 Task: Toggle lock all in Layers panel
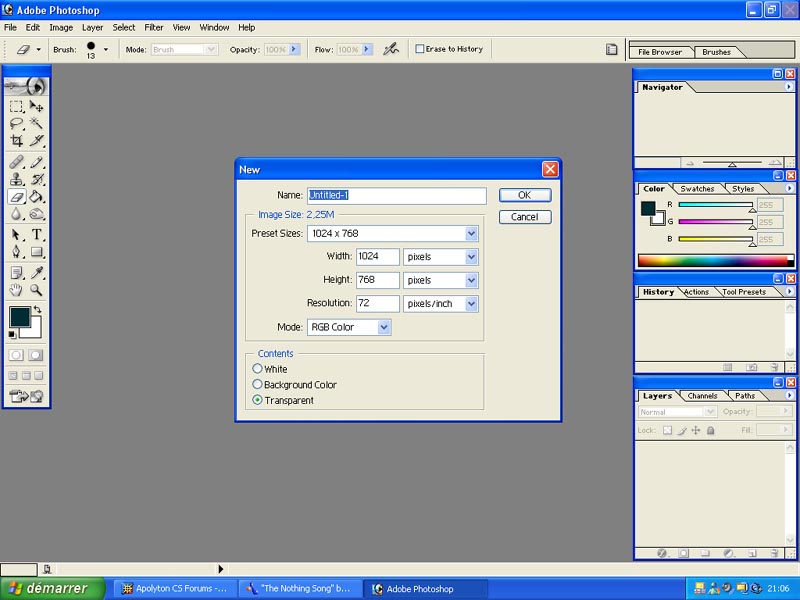coord(710,430)
